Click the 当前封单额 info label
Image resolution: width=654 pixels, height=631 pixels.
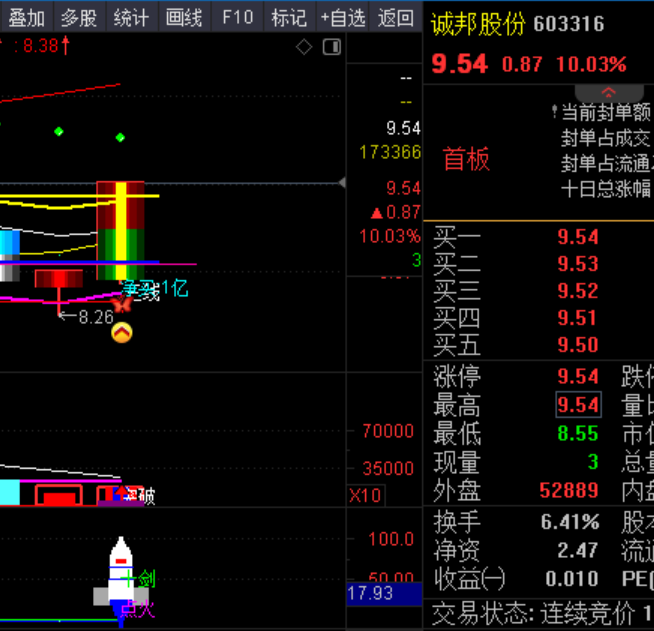(x=606, y=112)
